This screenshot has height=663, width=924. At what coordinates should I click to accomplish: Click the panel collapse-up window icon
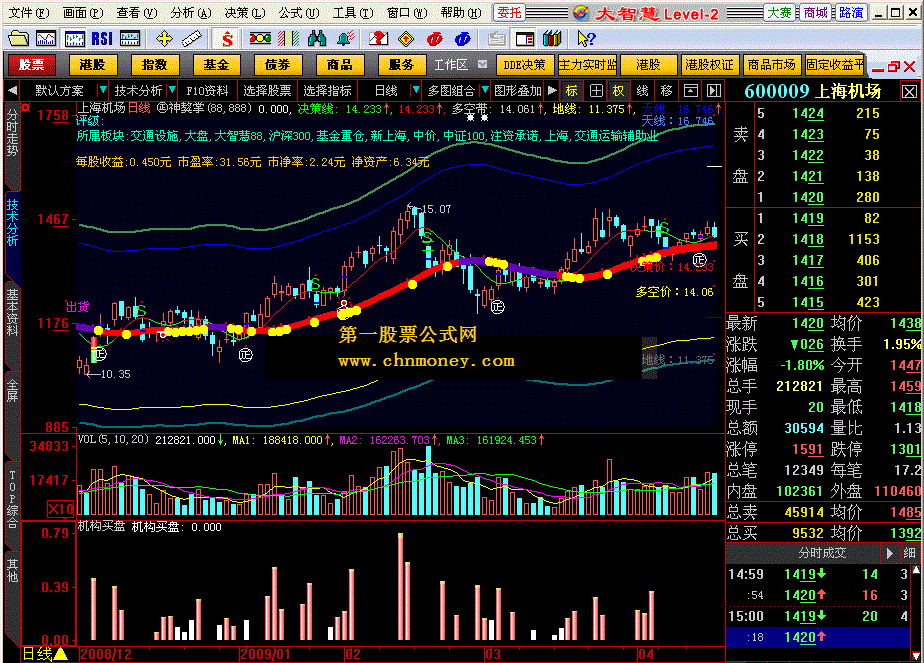click(x=691, y=91)
